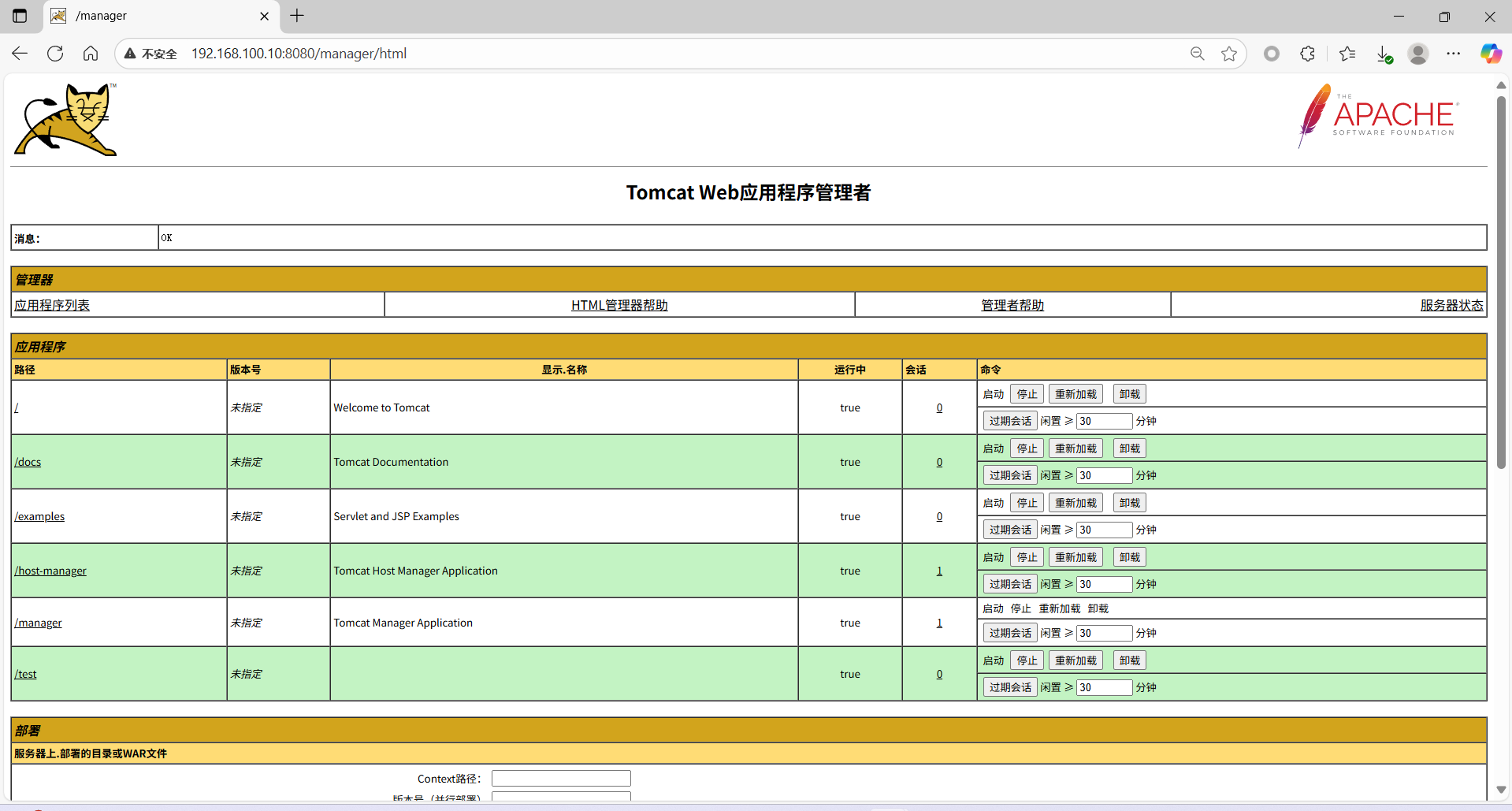Expire sessions for /manager row

point(1010,633)
